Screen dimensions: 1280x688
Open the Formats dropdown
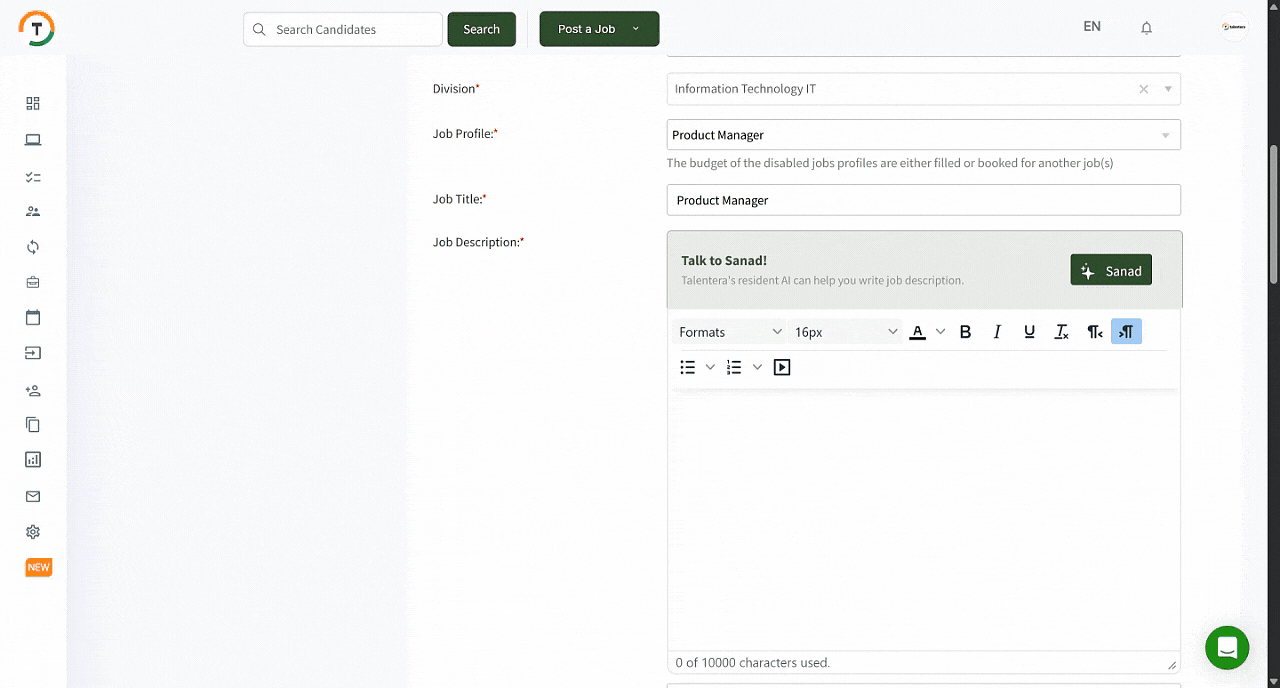point(730,332)
